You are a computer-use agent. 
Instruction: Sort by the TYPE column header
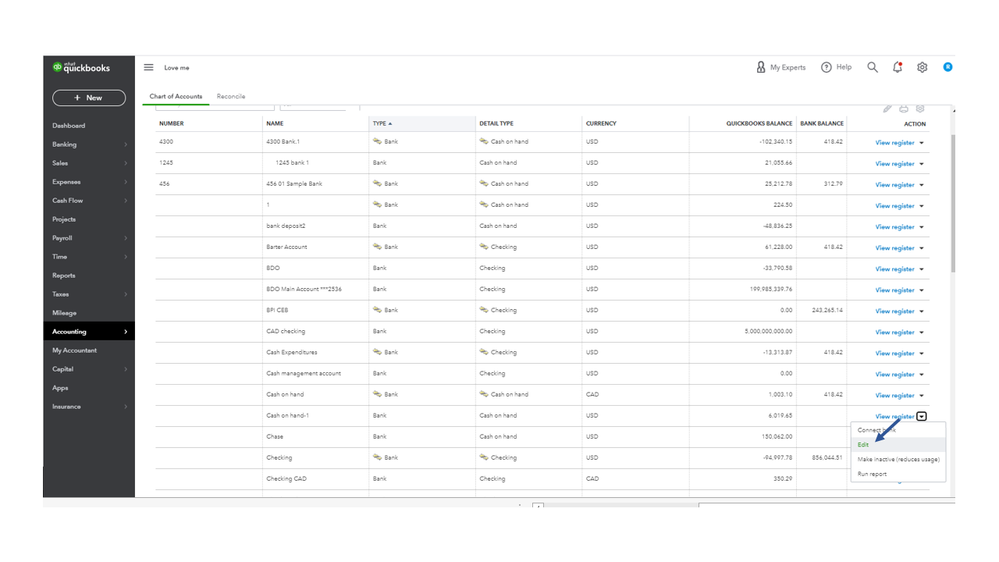[380, 124]
